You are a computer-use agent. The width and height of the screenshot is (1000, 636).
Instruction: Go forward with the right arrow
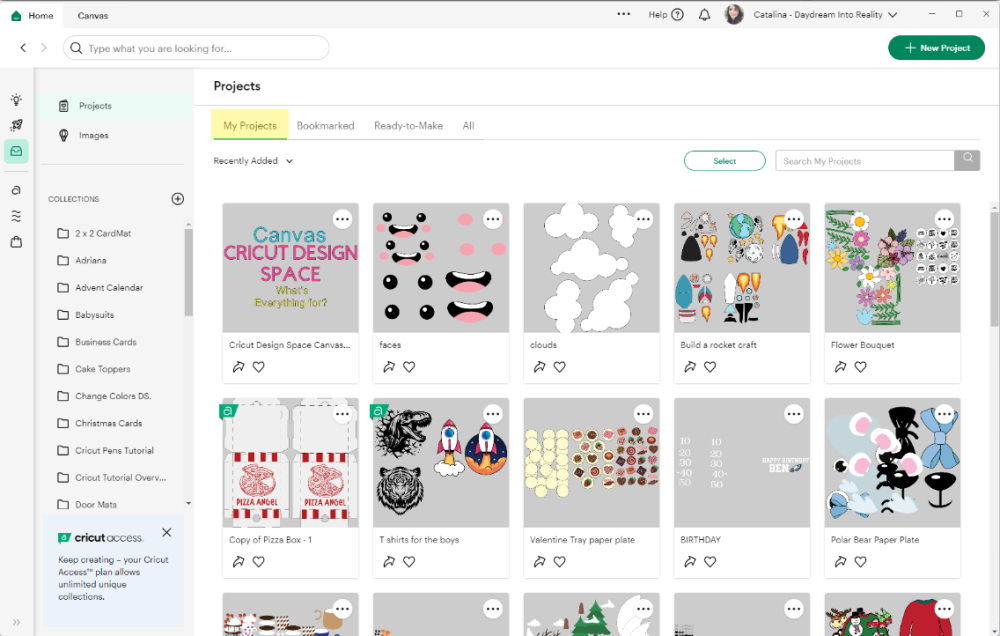point(43,48)
